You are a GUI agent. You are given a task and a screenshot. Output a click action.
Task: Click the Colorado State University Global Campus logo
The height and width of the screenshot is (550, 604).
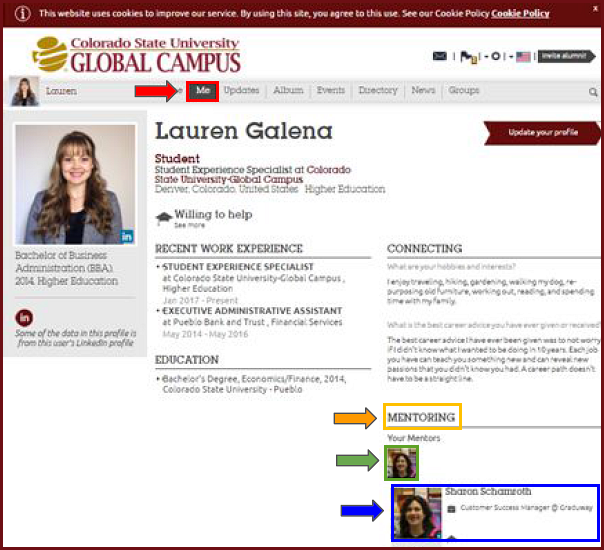pos(136,54)
